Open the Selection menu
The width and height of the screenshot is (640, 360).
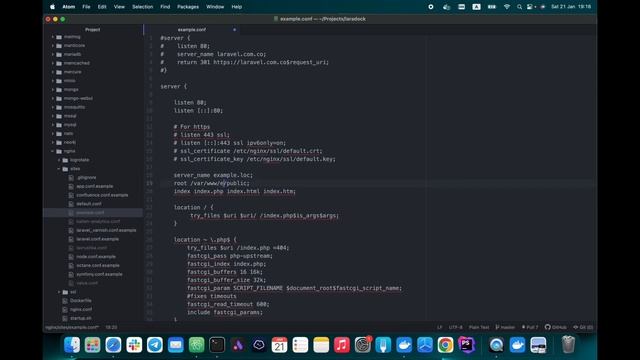pos(142,7)
